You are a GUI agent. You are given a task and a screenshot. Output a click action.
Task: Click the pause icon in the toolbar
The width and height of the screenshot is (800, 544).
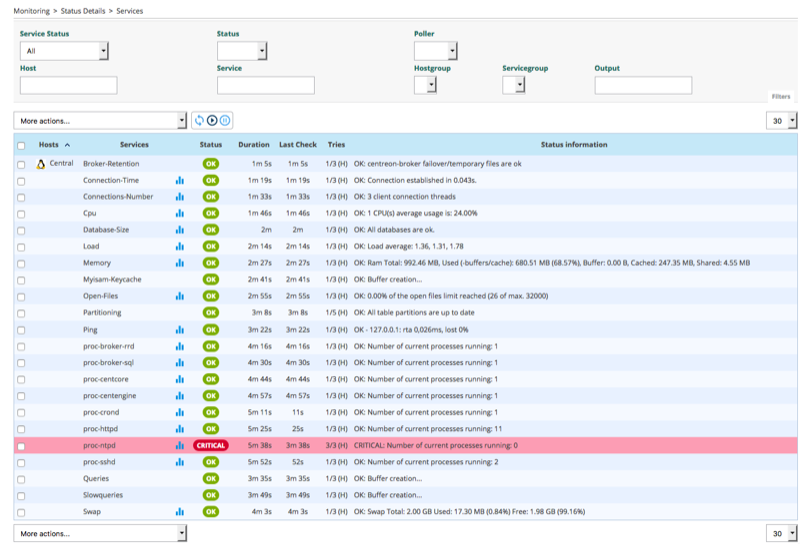point(225,121)
